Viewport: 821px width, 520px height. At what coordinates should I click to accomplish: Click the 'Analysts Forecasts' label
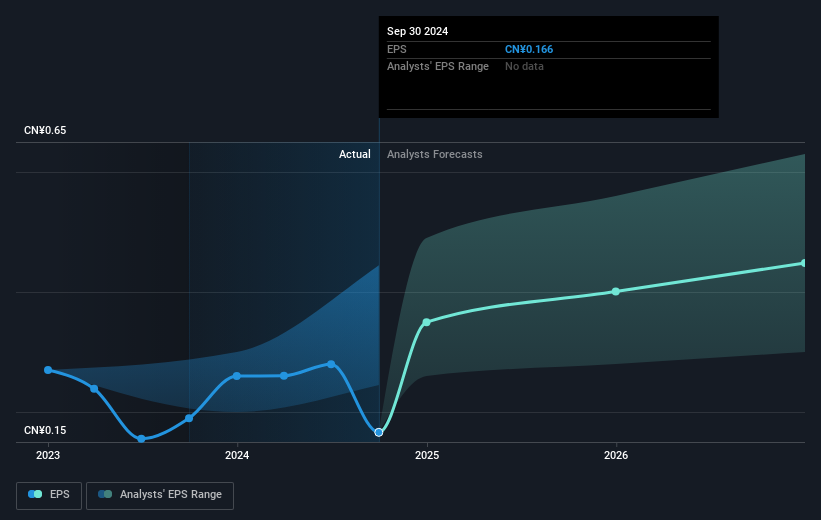[x=435, y=154]
